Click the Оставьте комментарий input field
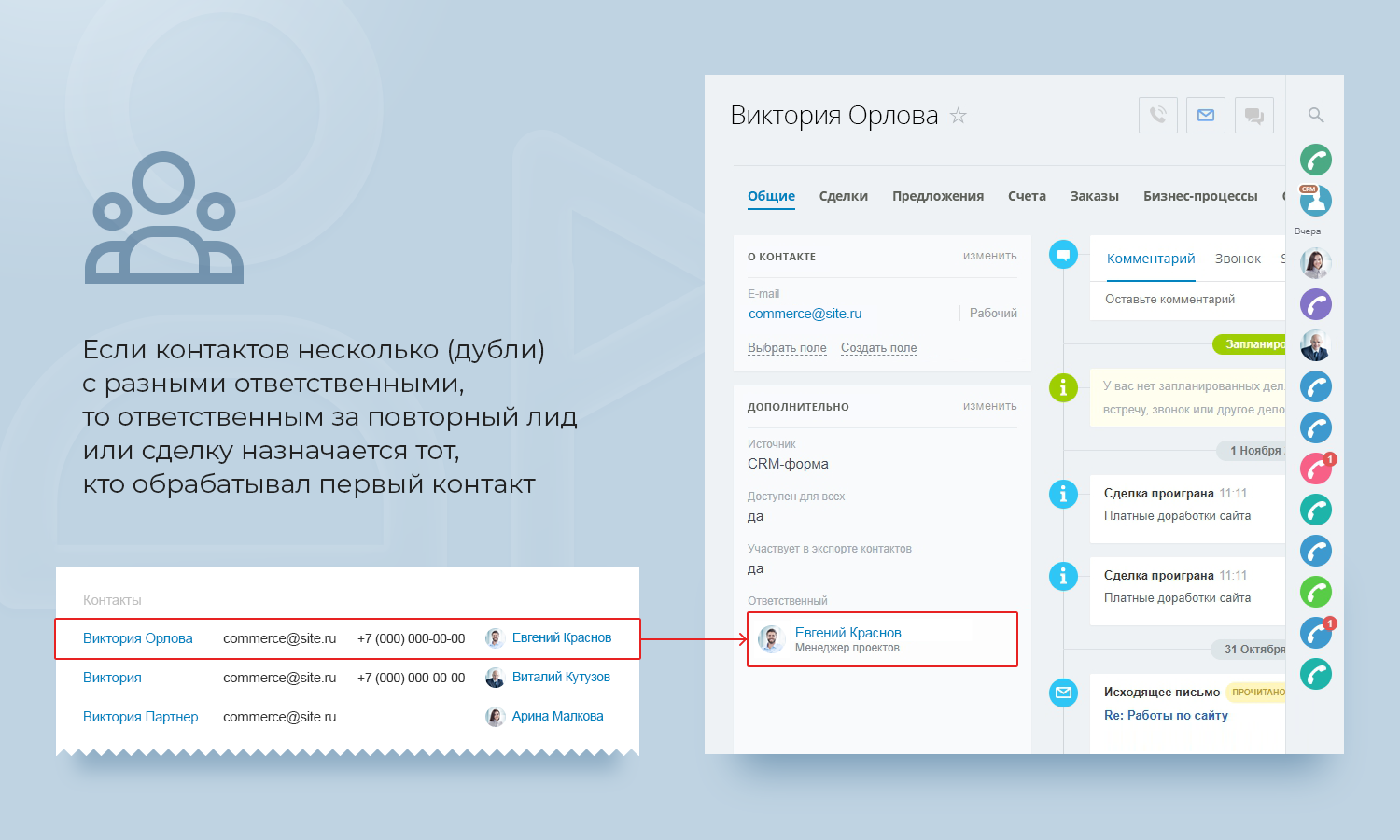 (x=1188, y=300)
